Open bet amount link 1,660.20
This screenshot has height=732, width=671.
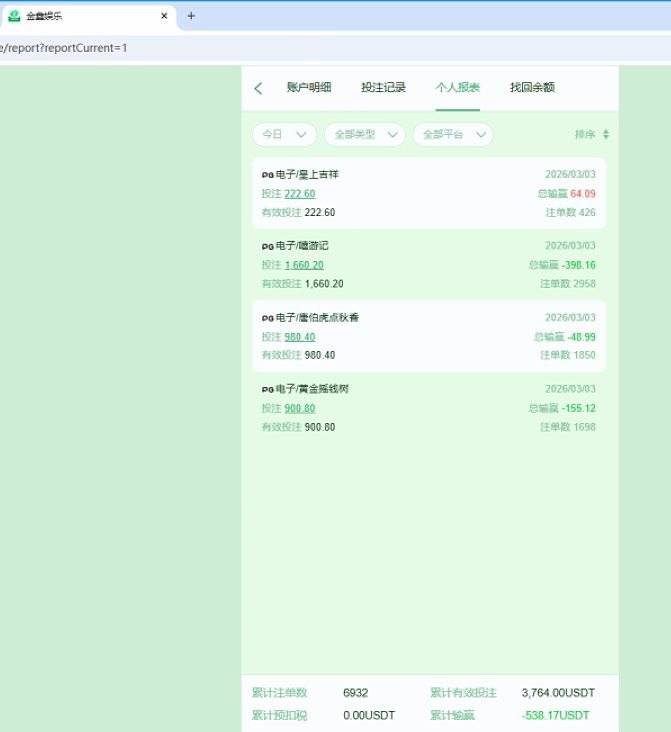(x=304, y=265)
